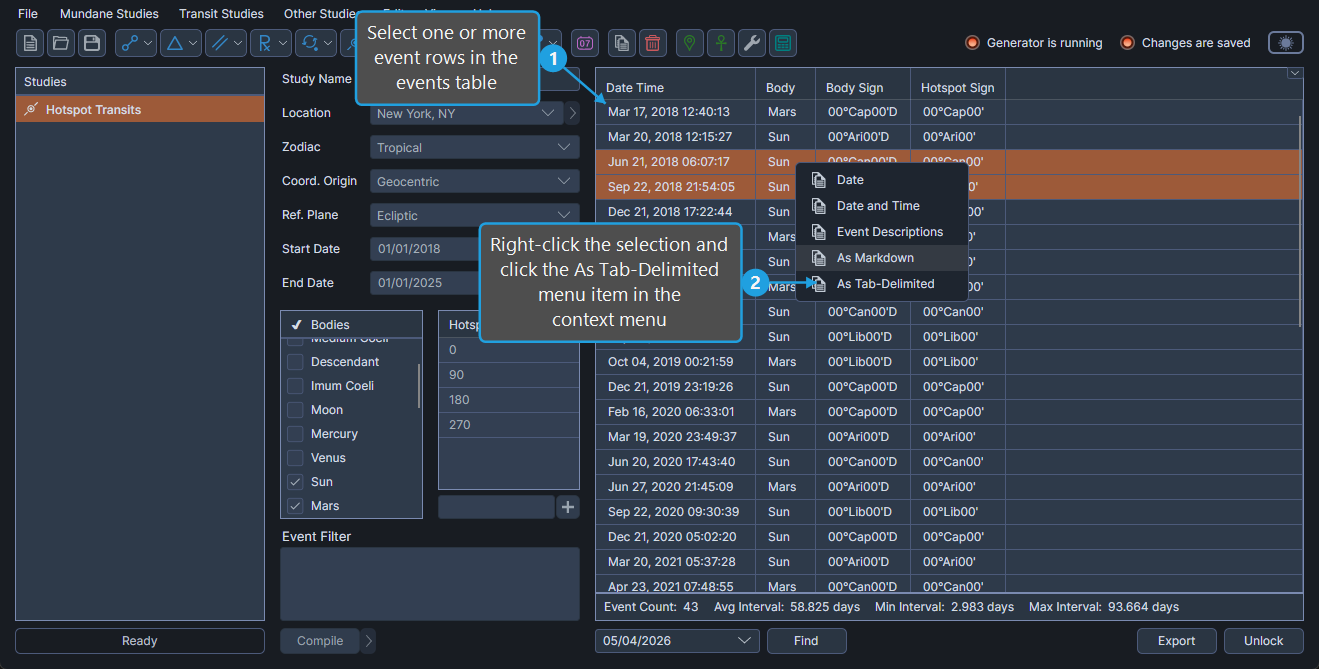Click the Export button
The width and height of the screenshot is (1319, 669).
tap(1176, 641)
